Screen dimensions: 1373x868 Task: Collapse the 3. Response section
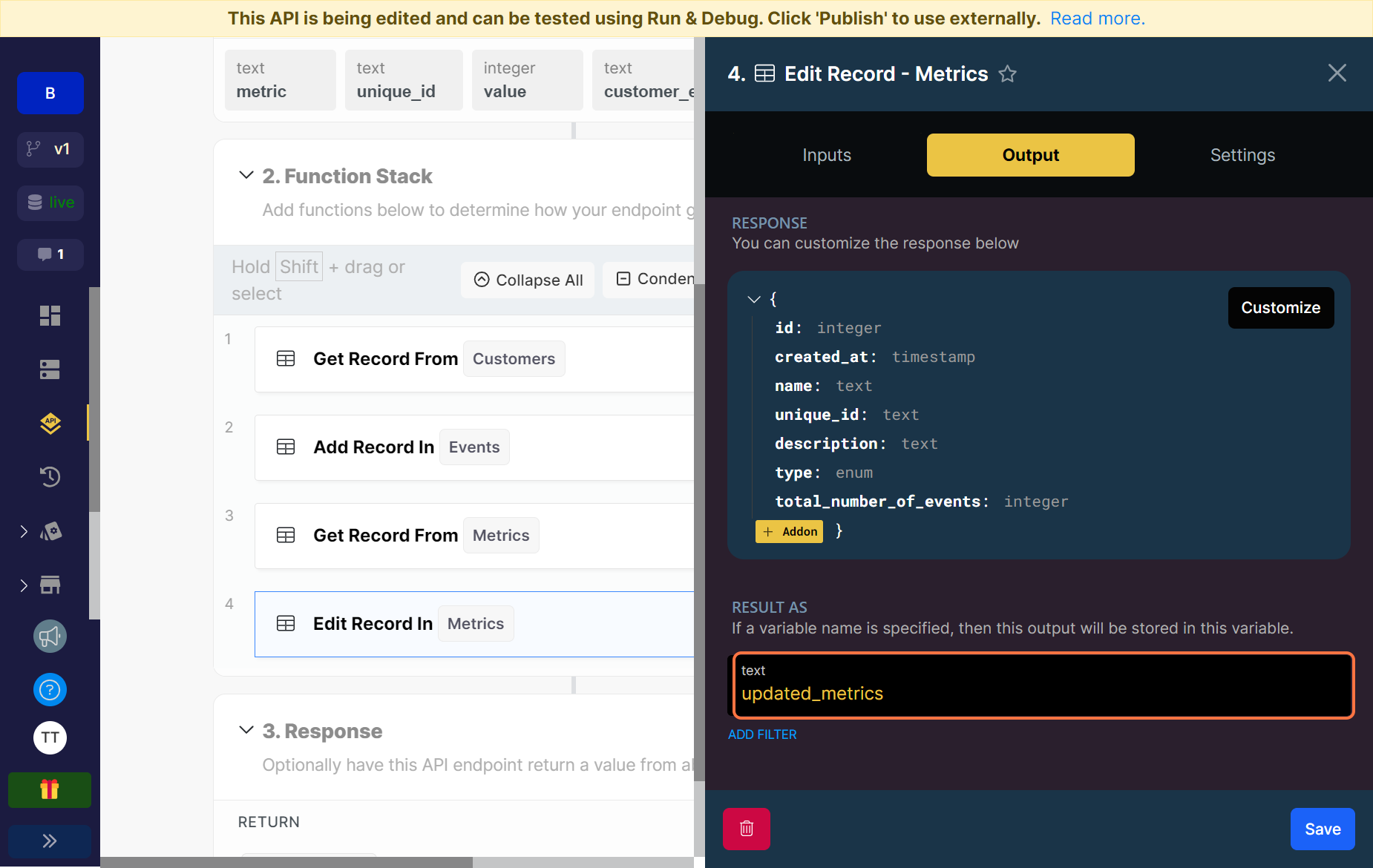click(x=246, y=730)
